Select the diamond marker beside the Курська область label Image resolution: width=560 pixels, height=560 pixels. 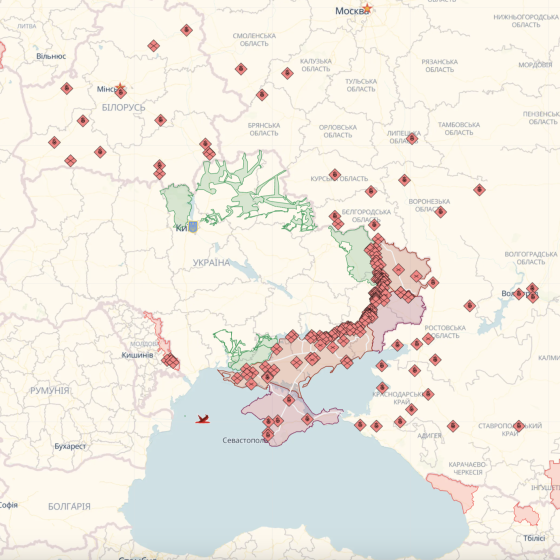(335, 175)
